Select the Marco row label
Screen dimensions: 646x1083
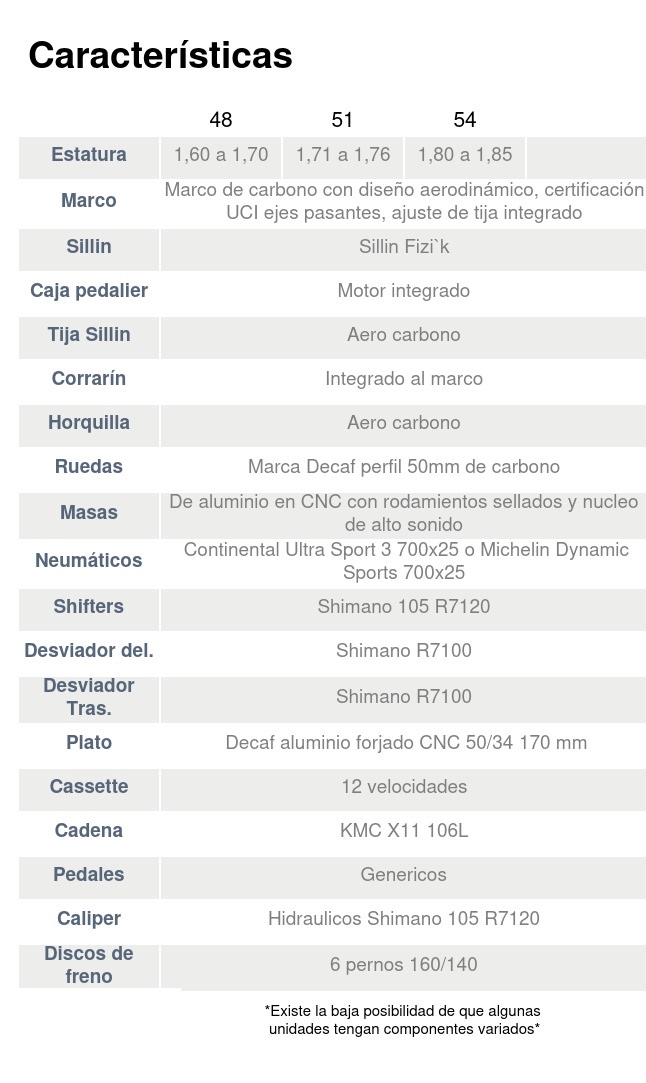tap(89, 201)
